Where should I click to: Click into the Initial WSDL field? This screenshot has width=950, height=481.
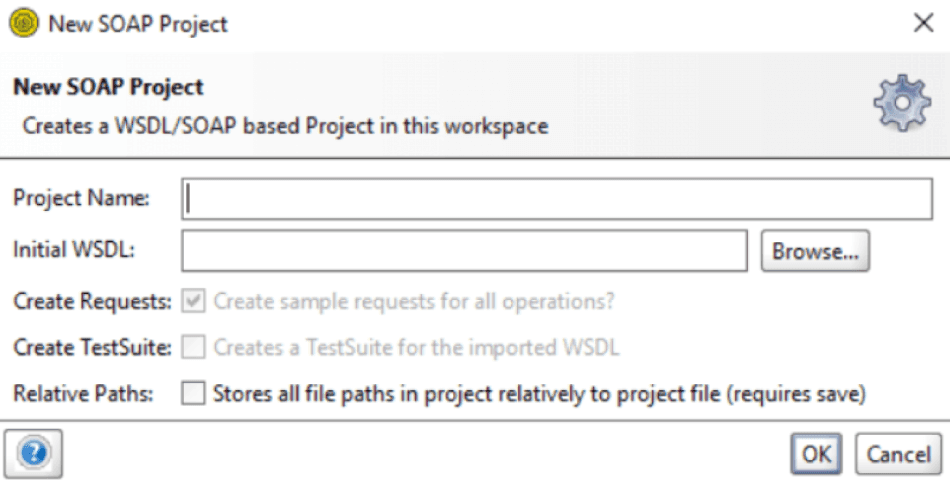[464, 251]
